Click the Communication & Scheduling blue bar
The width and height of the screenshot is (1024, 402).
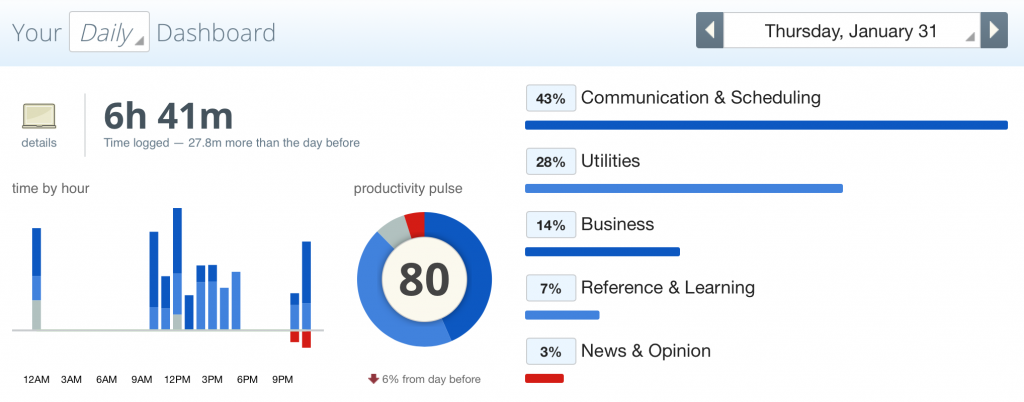click(x=767, y=125)
